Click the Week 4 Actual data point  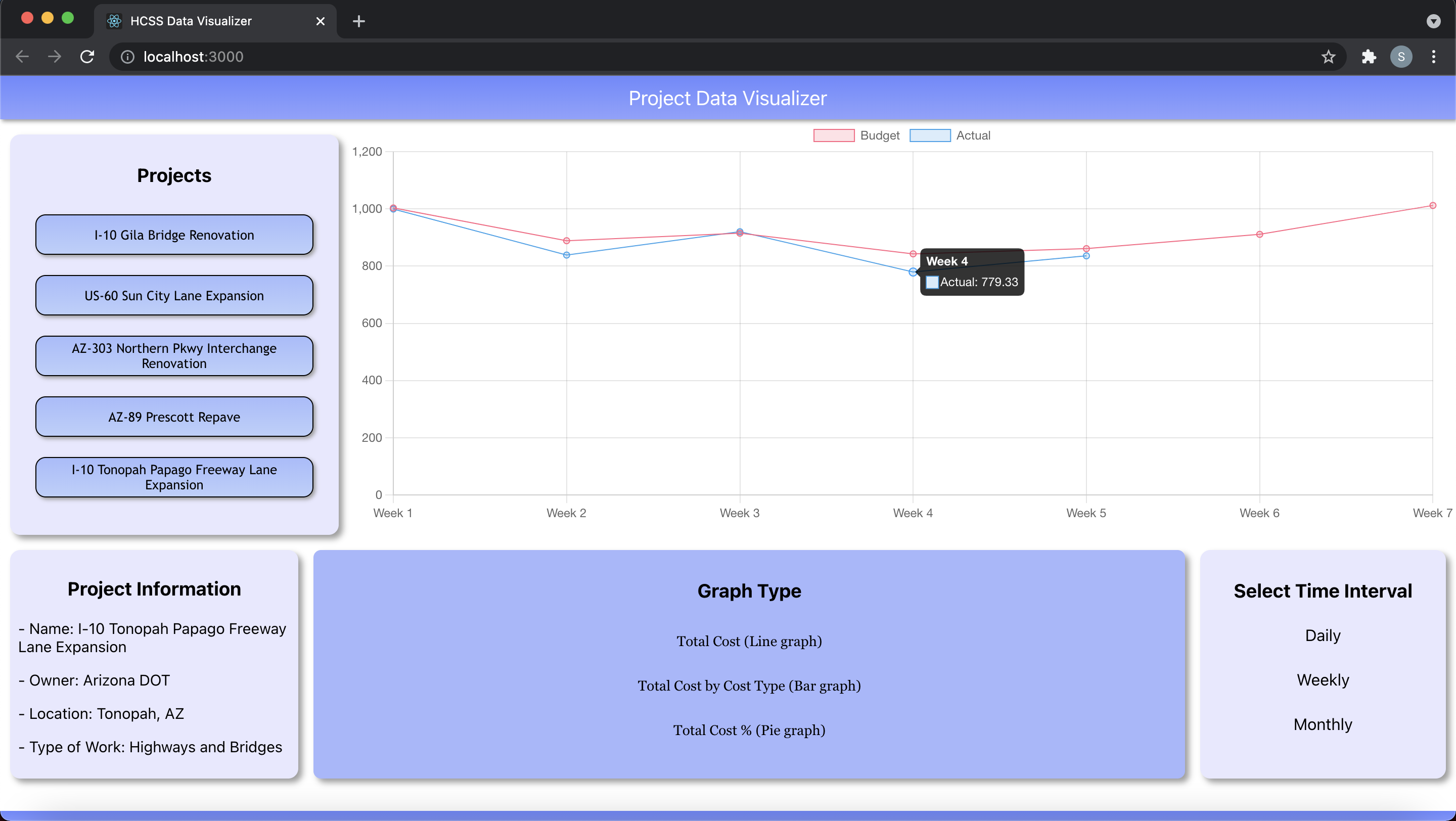point(912,272)
